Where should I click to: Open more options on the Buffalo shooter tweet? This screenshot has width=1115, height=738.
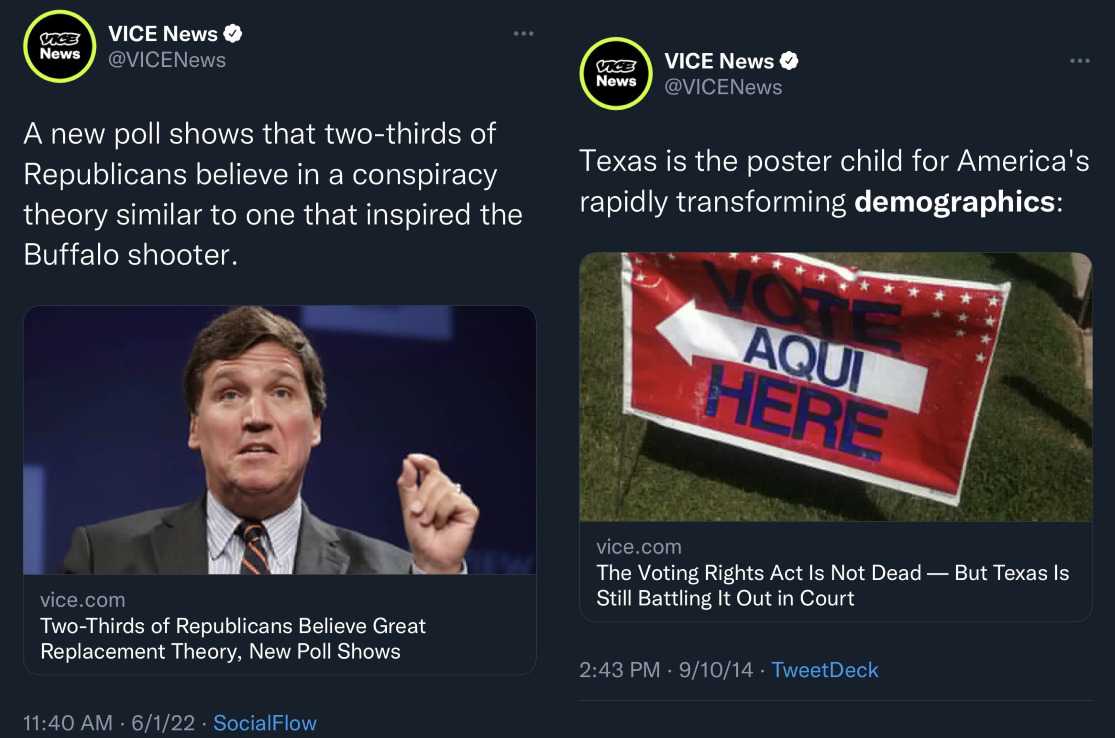coord(523,34)
